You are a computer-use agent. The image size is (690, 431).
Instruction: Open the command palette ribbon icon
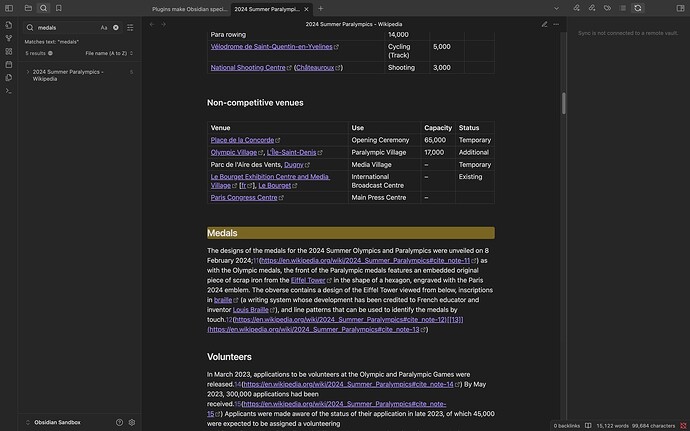[x=8, y=91]
